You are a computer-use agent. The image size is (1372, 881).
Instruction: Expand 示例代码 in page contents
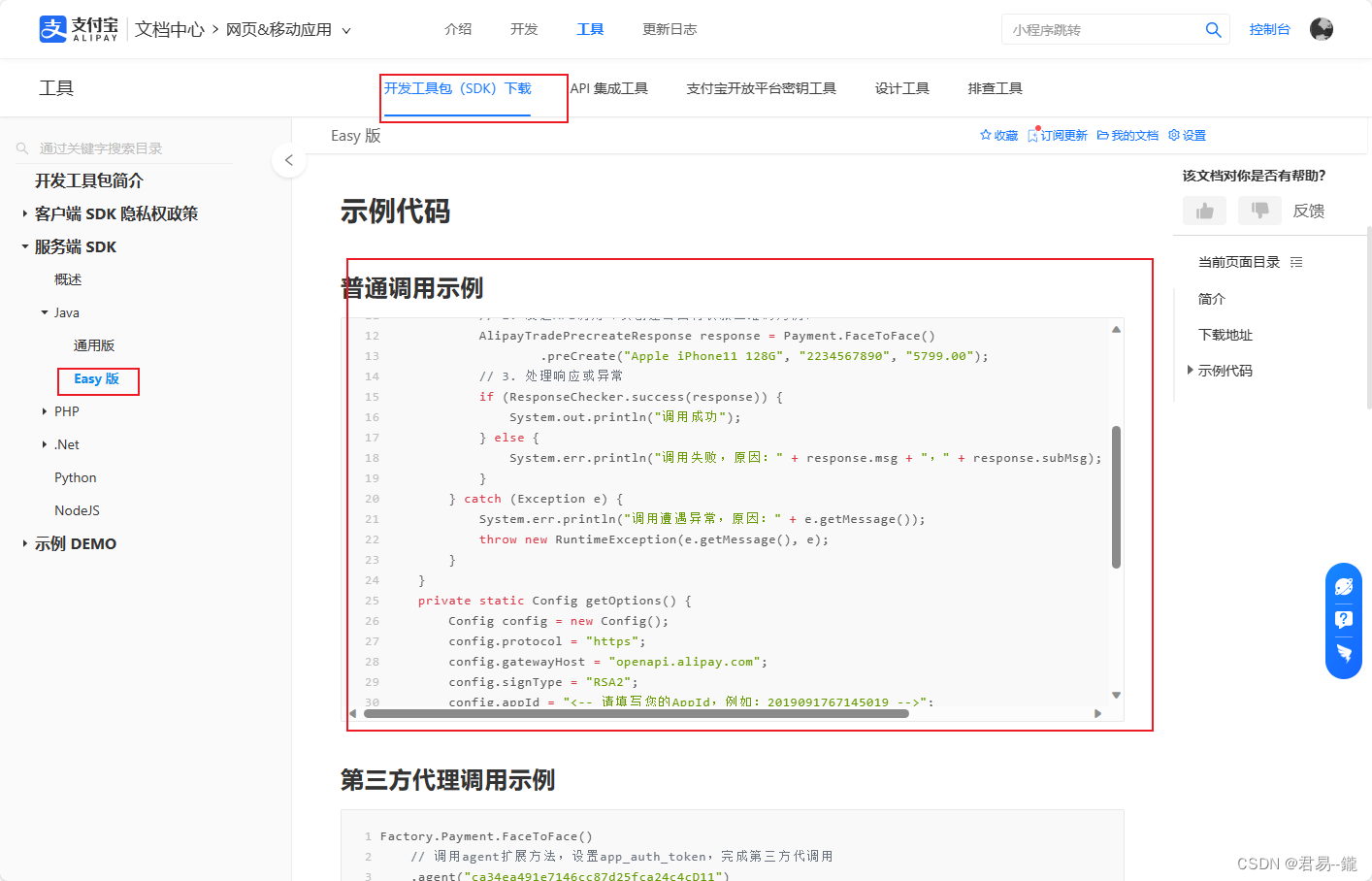coord(1191,370)
